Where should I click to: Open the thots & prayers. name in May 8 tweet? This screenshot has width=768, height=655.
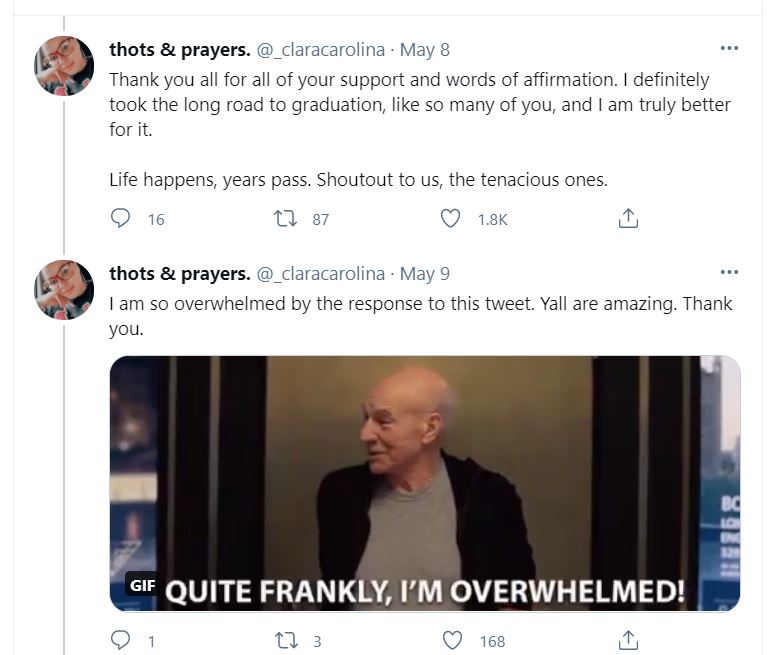click(x=180, y=50)
